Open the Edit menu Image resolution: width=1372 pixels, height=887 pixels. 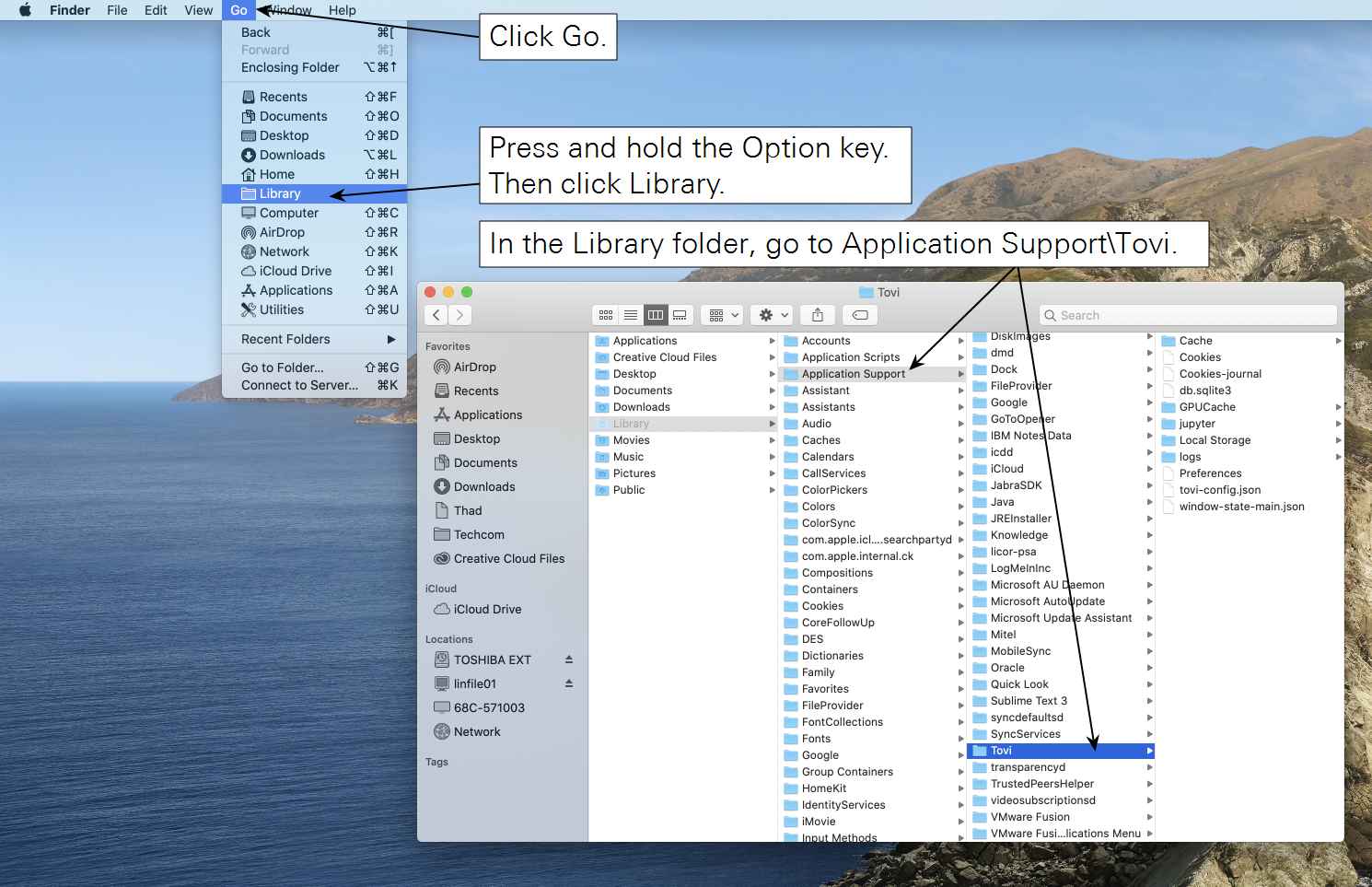pos(156,10)
